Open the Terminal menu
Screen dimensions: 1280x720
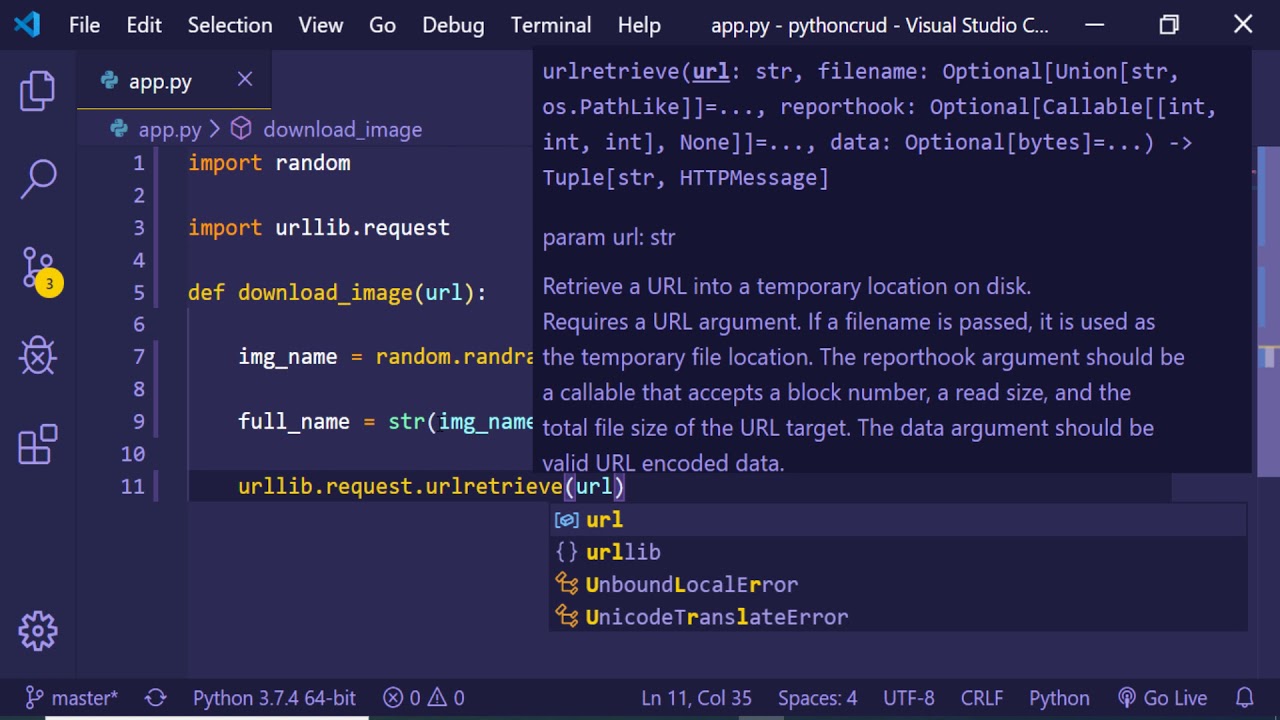pyautogui.click(x=550, y=25)
